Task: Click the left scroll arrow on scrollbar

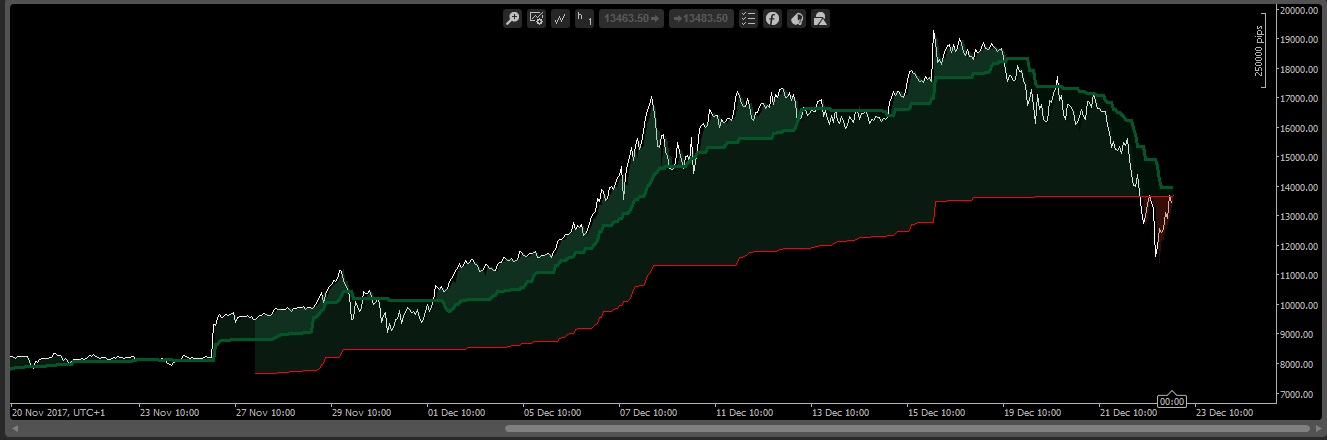Action: 13,429
